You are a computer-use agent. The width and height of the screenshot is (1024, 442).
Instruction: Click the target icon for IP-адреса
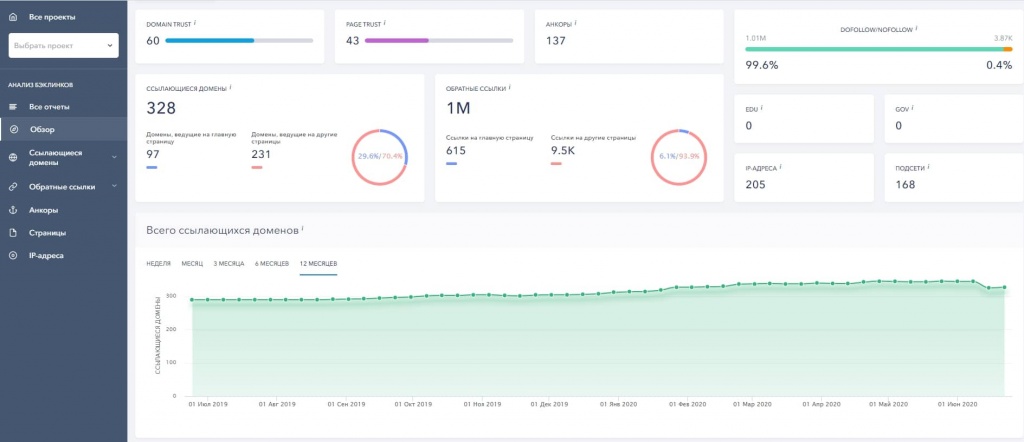pos(13,256)
